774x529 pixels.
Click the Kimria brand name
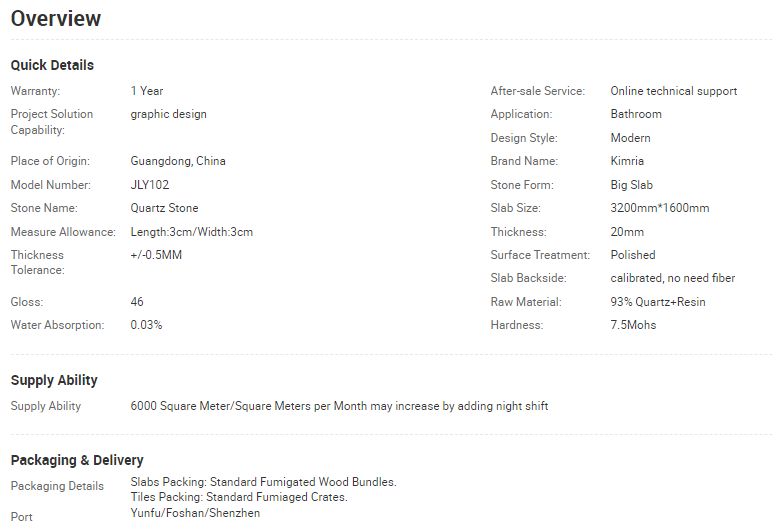pyautogui.click(x=627, y=161)
